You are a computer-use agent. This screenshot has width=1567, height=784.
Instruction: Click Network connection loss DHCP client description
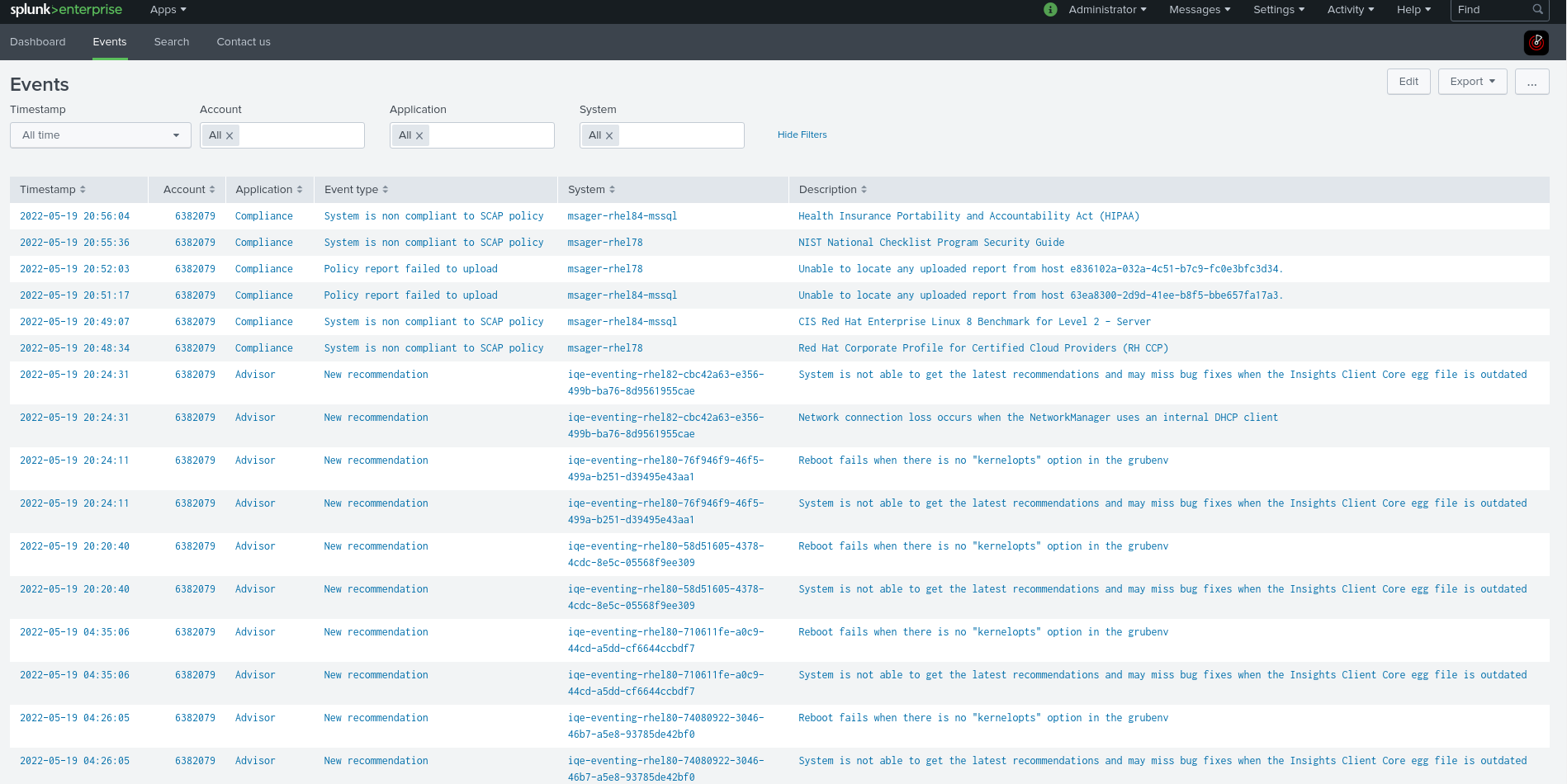[1038, 418]
